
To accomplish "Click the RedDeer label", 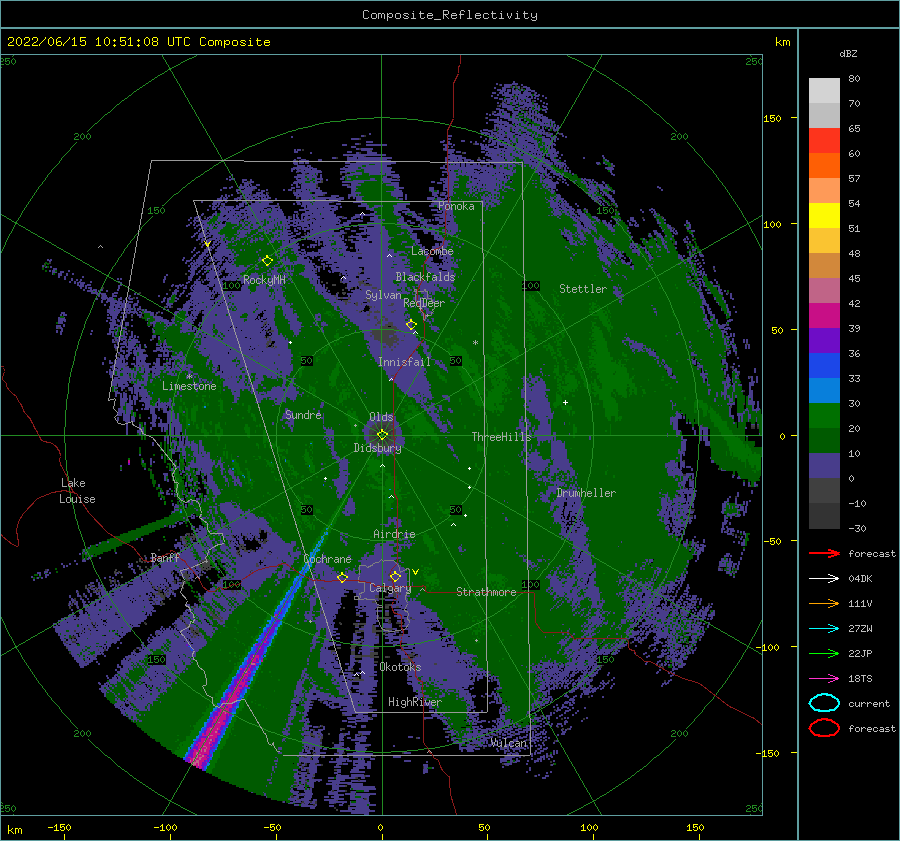I will tap(424, 303).
